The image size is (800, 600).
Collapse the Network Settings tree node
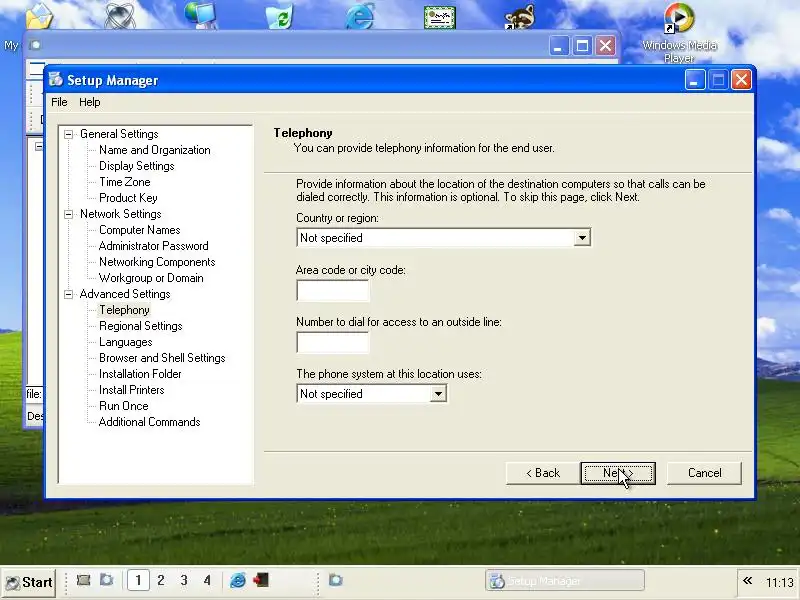(68, 214)
